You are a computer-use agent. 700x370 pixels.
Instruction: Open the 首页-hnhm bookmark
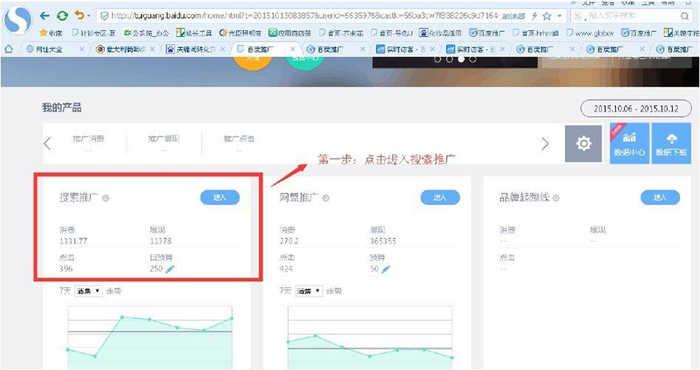pyautogui.click(x=535, y=33)
